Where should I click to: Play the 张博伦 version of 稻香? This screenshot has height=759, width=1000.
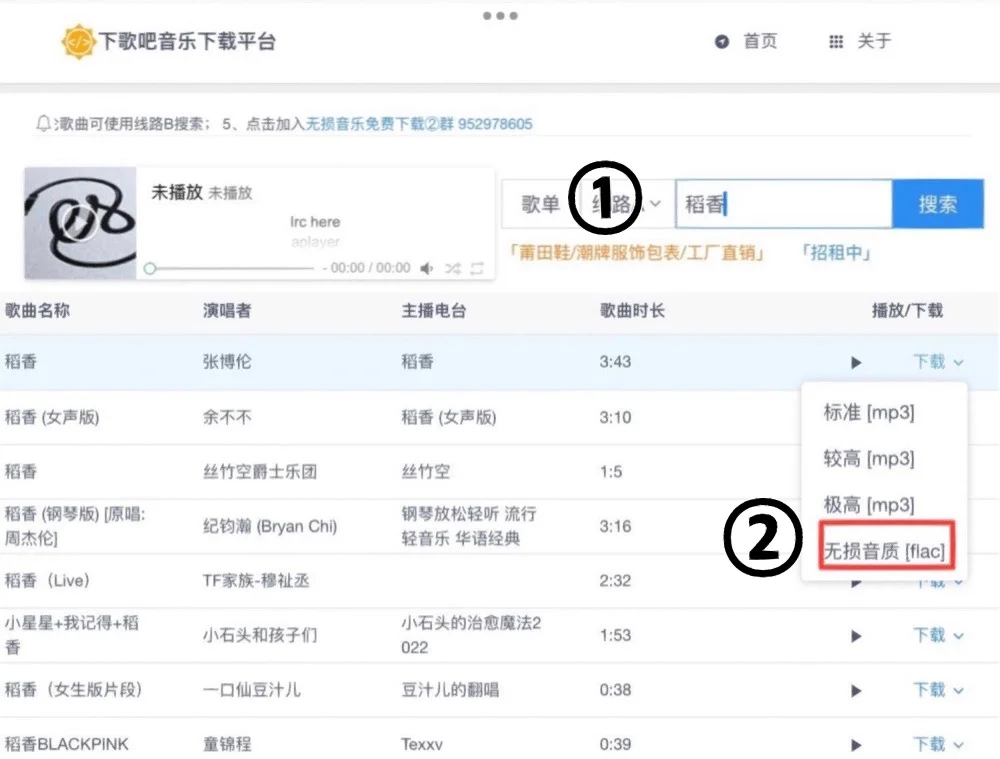point(856,362)
